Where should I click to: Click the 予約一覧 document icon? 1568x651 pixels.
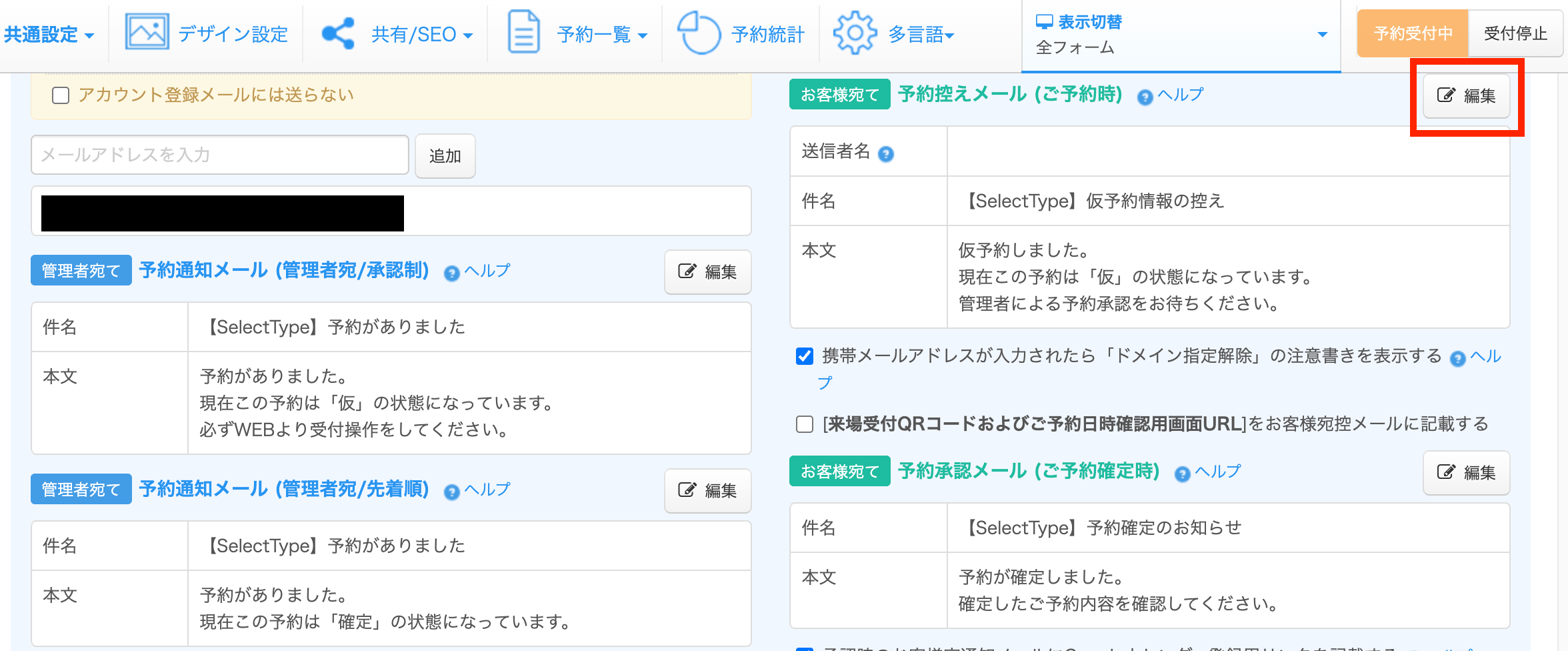pos(523,32)
